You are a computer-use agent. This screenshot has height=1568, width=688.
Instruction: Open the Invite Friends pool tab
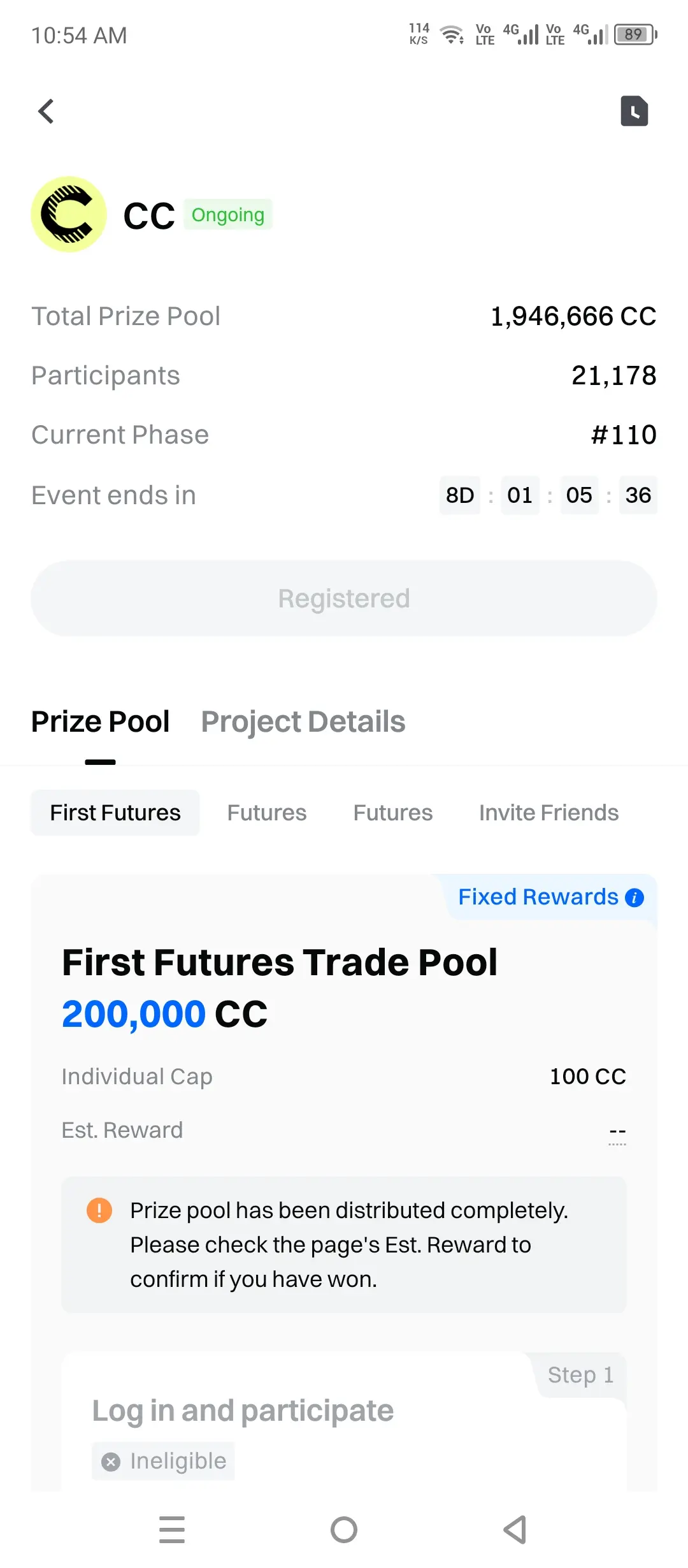(x=549, y=813)
